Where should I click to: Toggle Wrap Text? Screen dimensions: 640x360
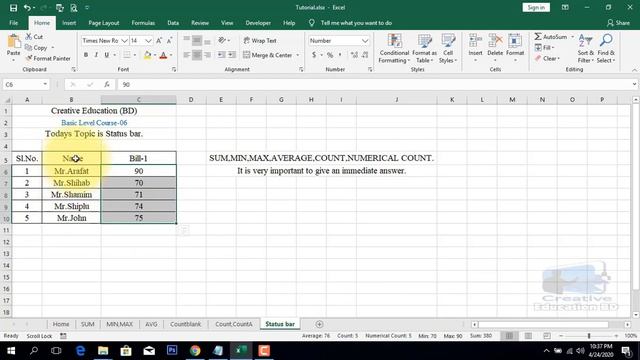260,40
